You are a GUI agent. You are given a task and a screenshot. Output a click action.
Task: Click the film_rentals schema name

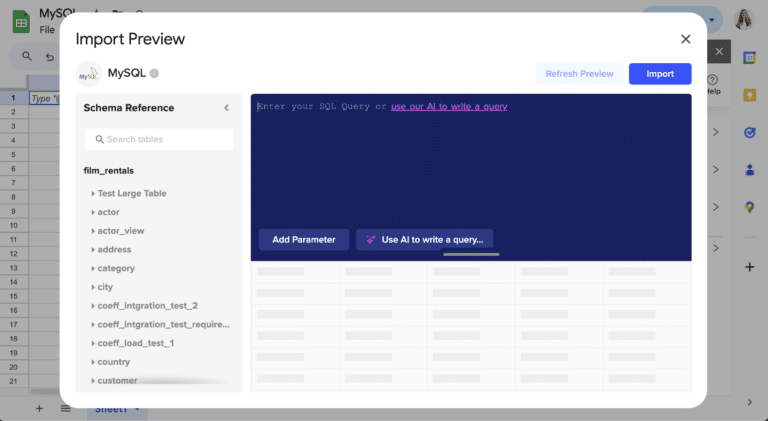click(109, 170)
